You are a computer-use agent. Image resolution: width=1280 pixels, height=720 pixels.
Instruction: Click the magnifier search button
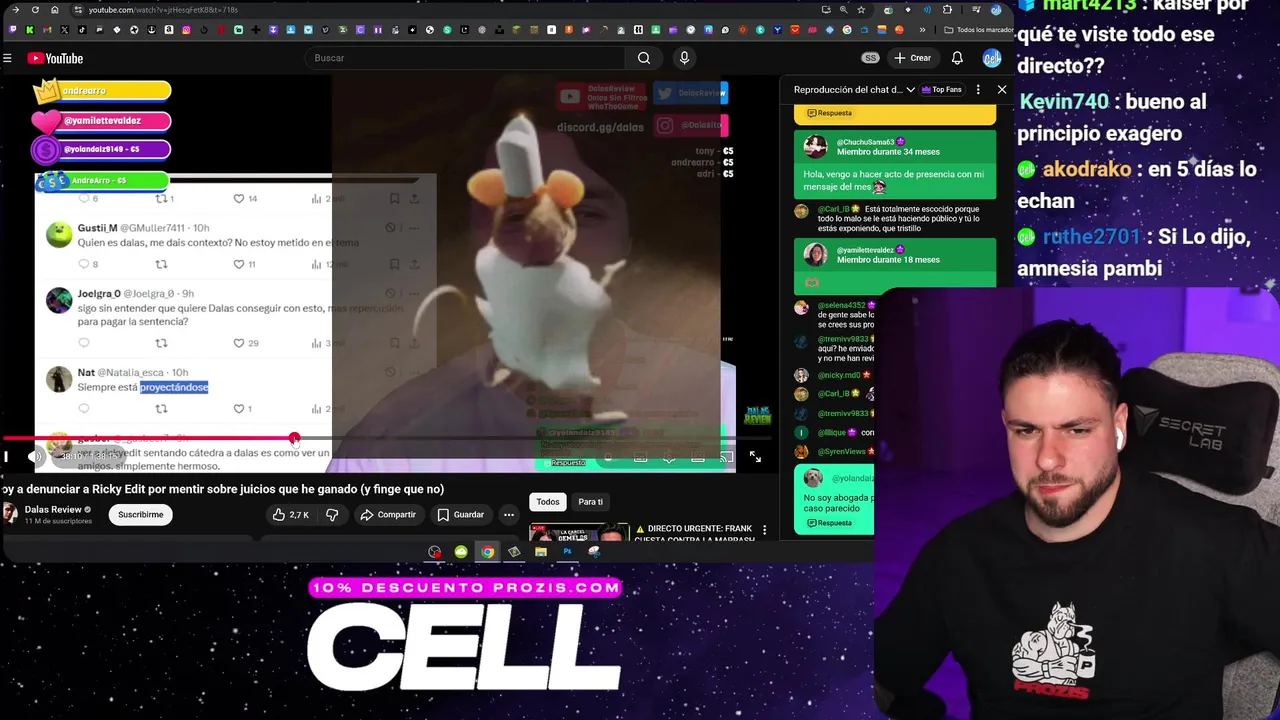(x=644, y=58)
